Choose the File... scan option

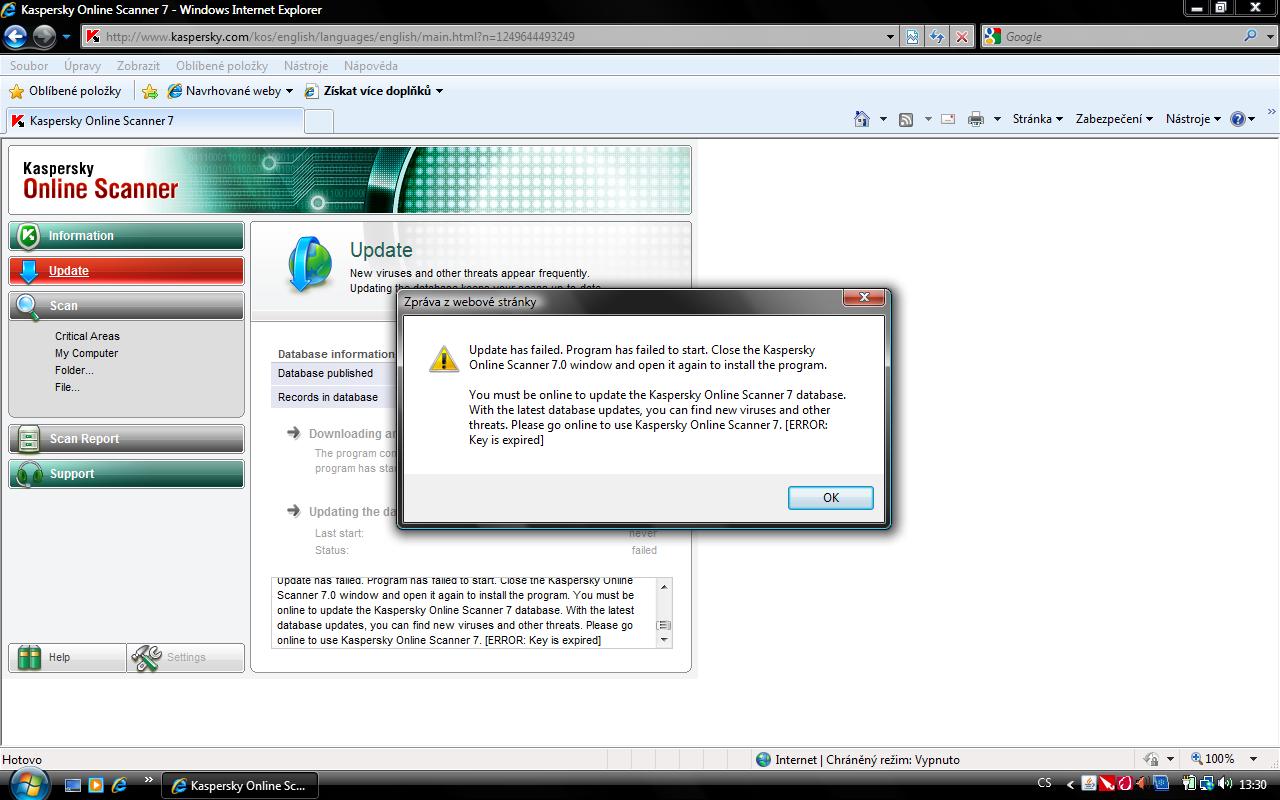click(x=67, y=387)
